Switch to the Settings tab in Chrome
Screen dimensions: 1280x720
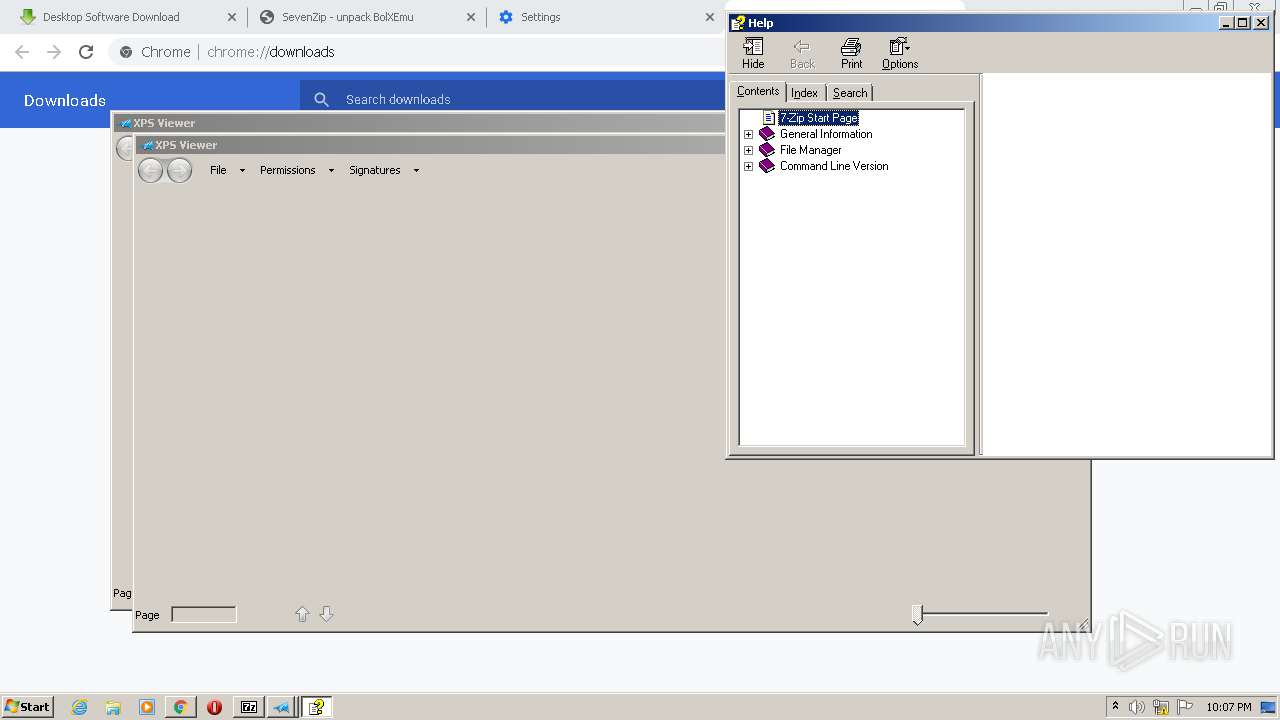540,17
